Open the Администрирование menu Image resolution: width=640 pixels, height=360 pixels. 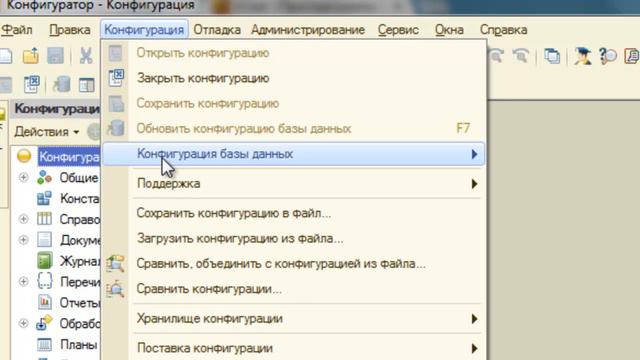click(x=308, y=30)
